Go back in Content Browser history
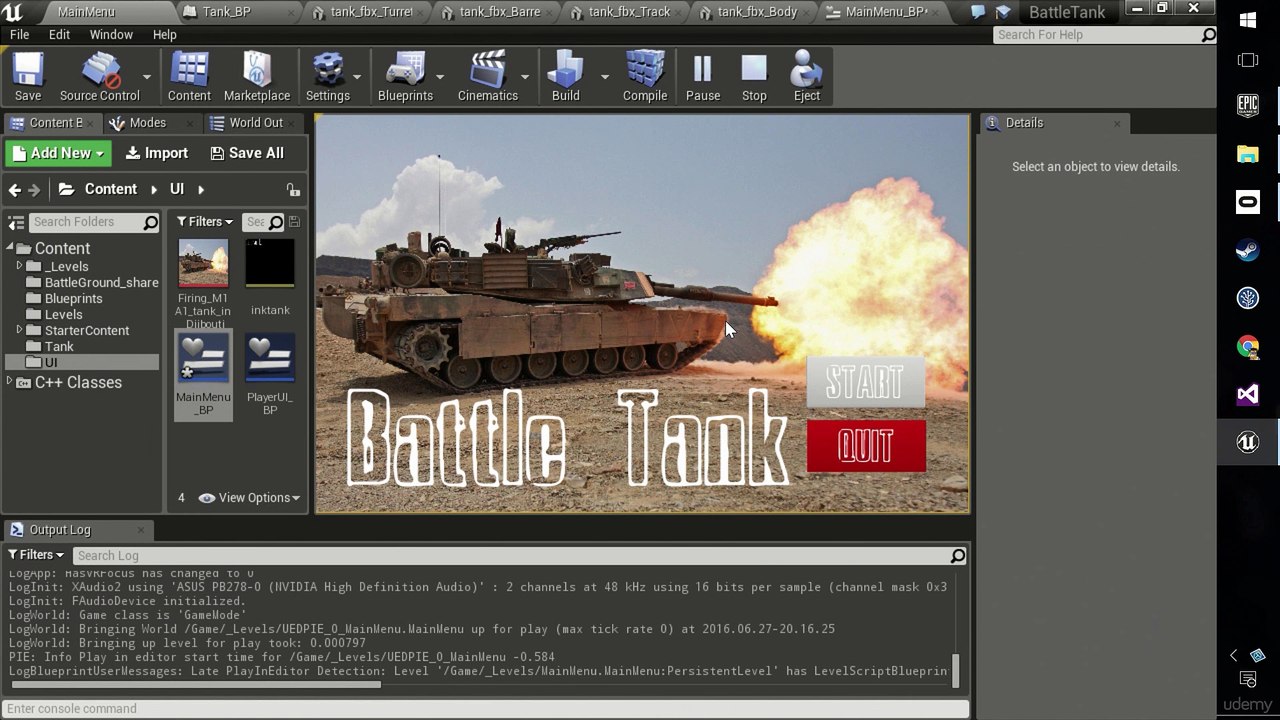 tap(15, 189)
